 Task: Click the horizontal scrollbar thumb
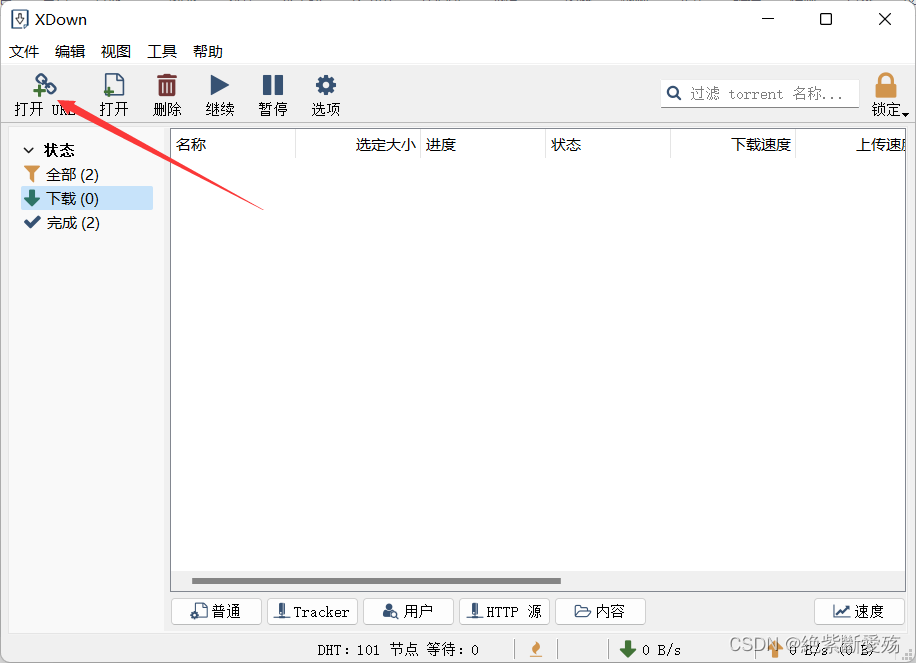click(376, 581)
